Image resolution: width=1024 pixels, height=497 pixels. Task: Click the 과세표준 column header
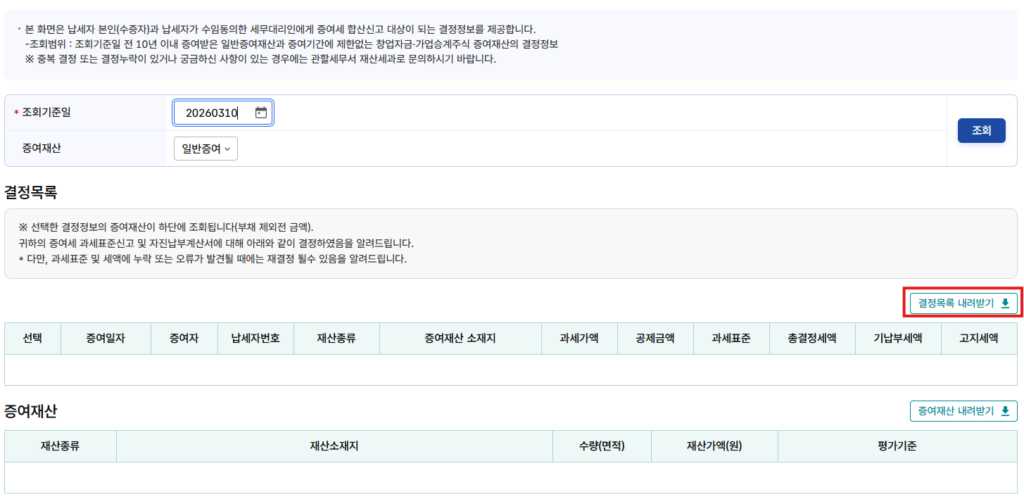(731, 339)
